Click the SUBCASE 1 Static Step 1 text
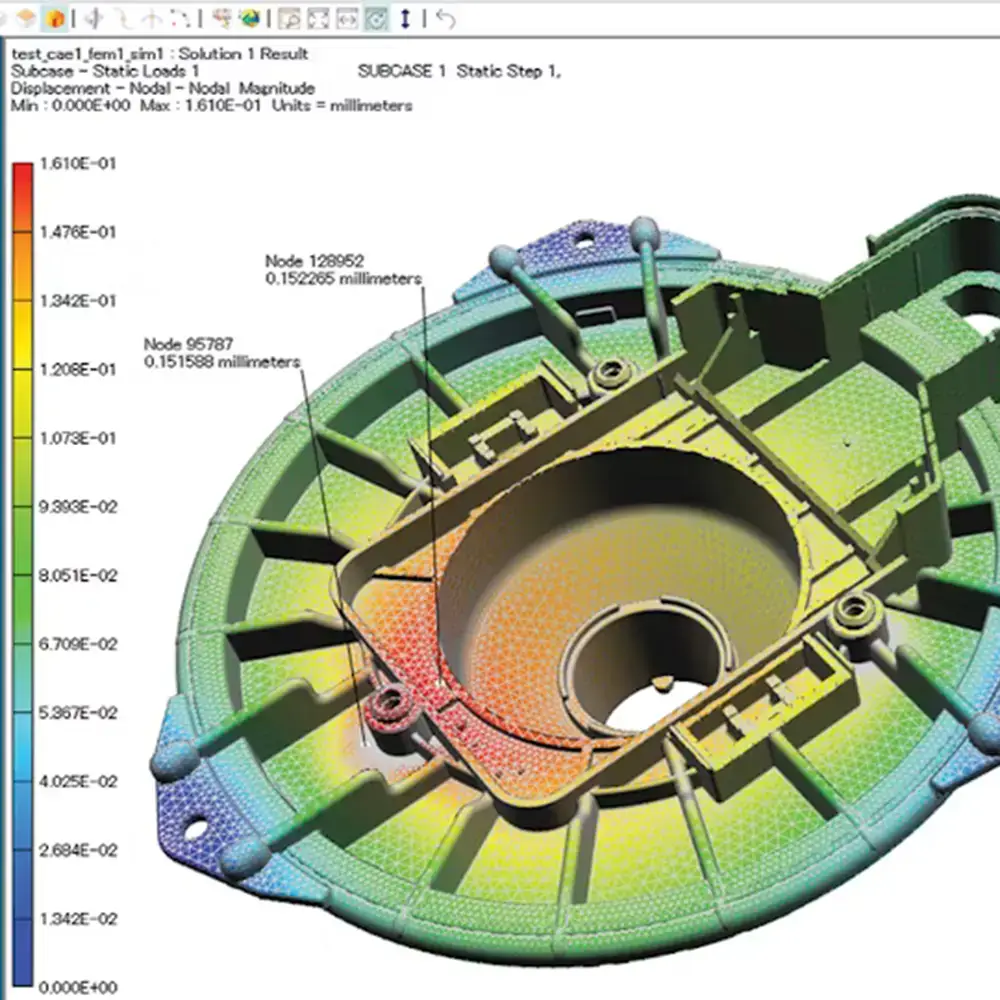This screenshot has width=1000, height=1000. tap(459, 71)
